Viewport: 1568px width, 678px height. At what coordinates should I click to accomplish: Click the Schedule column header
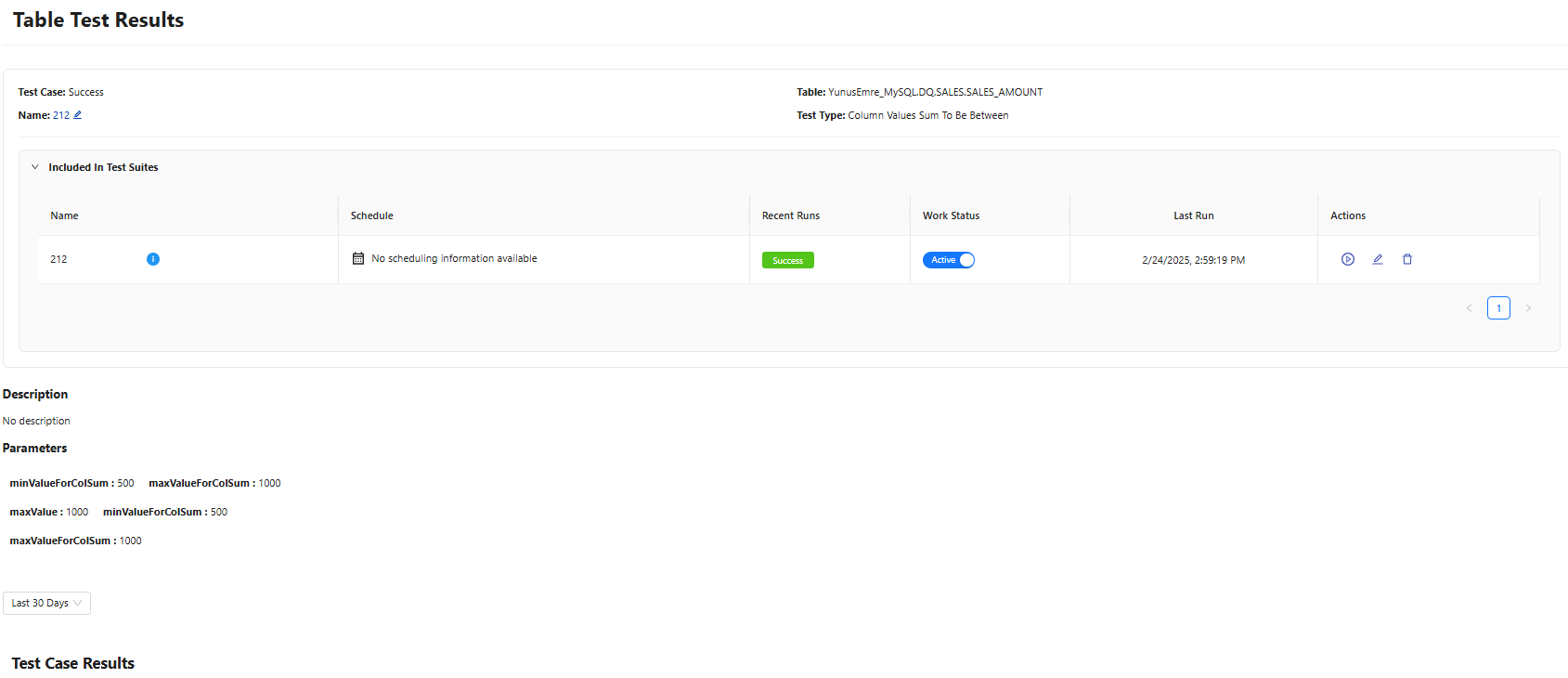click(x=371, y=215)
